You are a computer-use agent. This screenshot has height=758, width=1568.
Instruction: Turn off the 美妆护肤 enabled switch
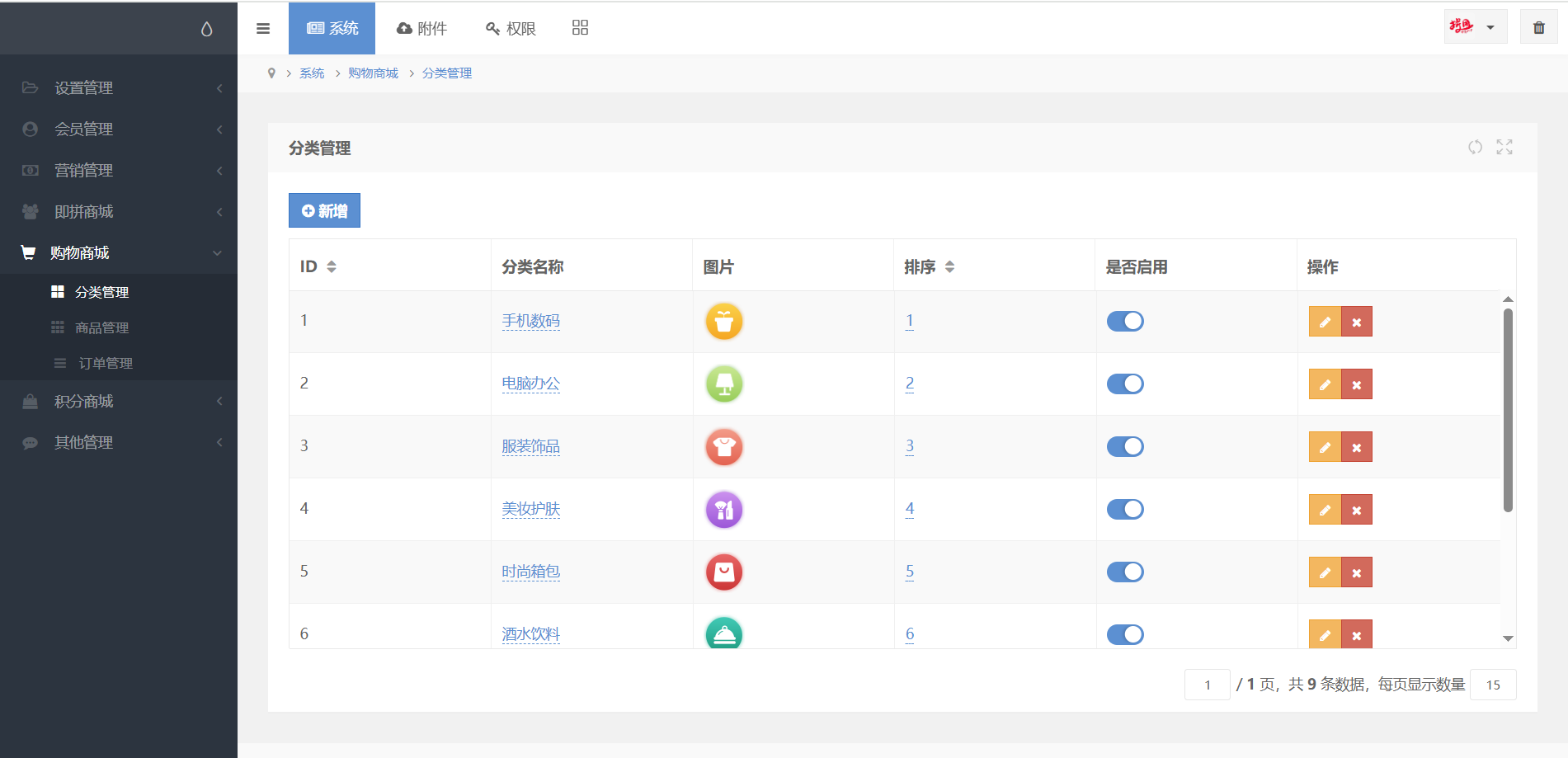(x=1125, y=510)
